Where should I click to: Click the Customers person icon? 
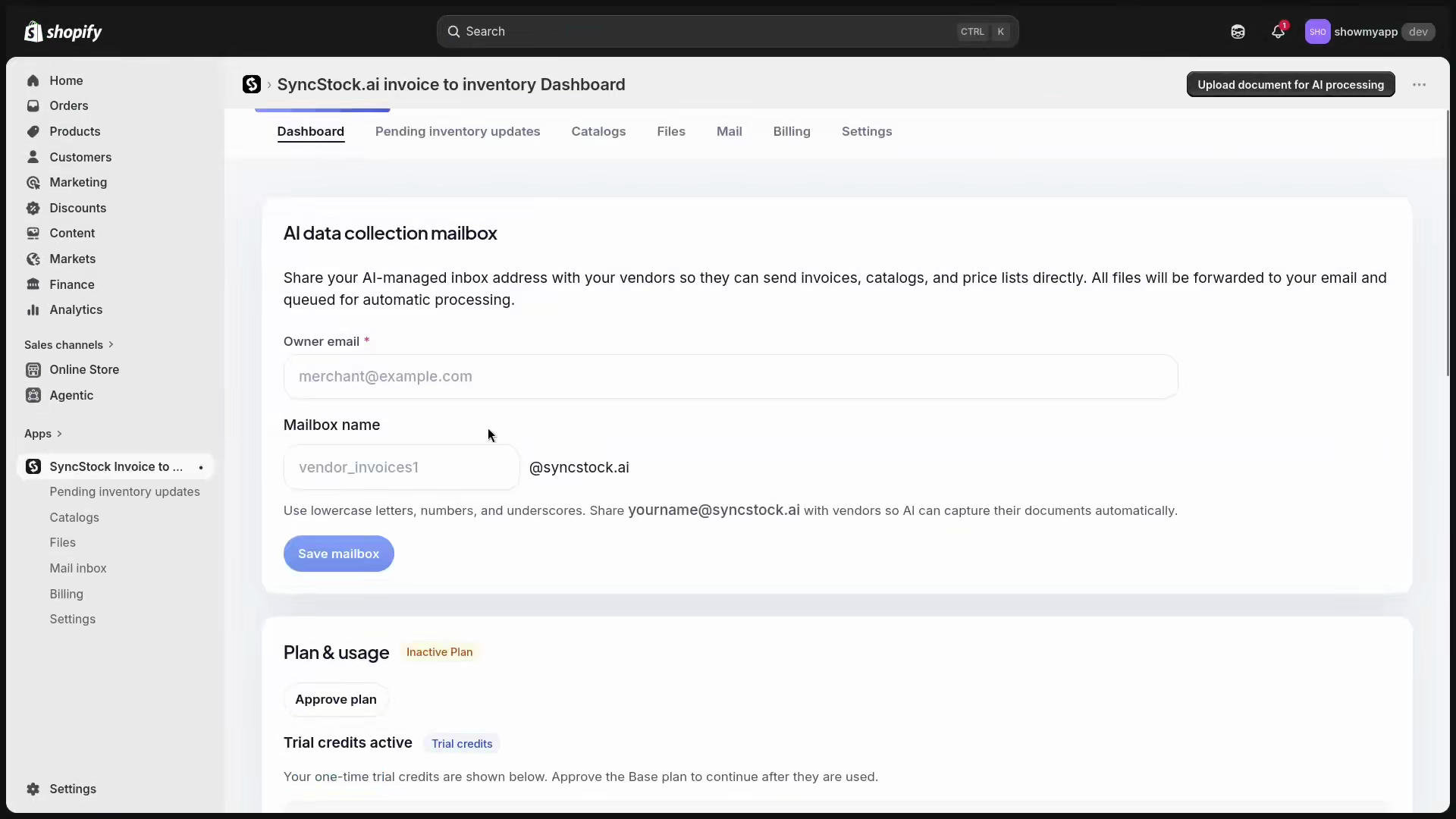click(33, 157)
